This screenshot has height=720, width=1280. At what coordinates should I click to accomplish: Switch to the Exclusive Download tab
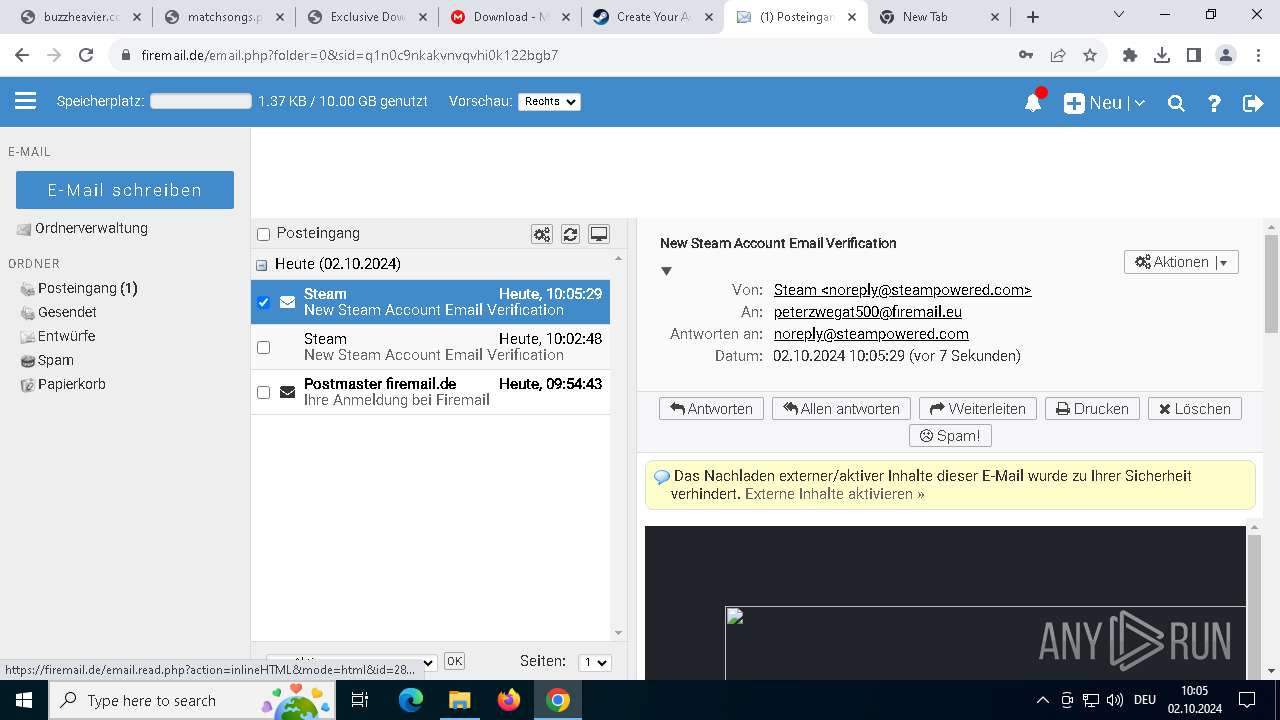(x=367, y=17)
